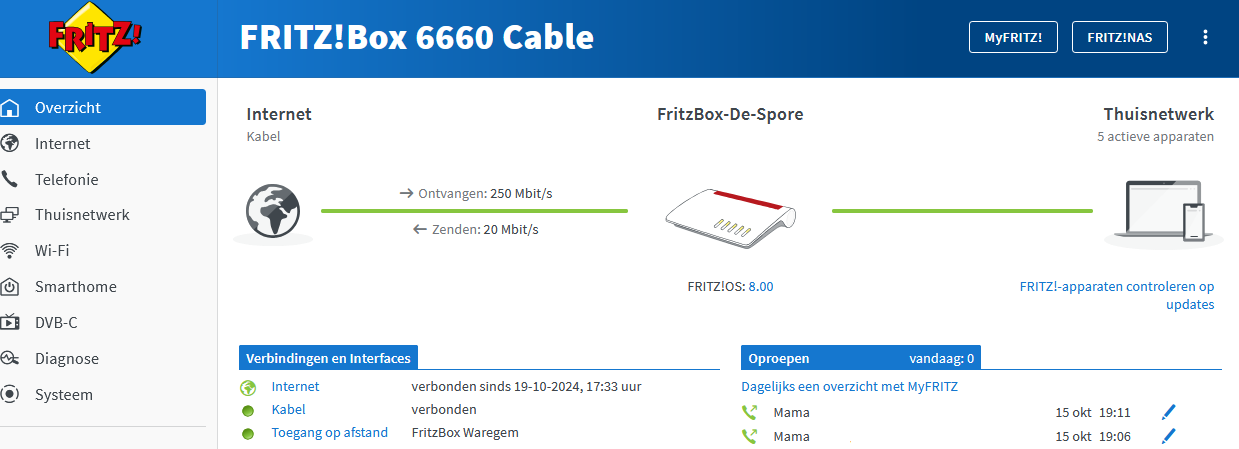Click the globe Internet icon in diagram
The image size is (1239, 449).
(x=273, y=211)
